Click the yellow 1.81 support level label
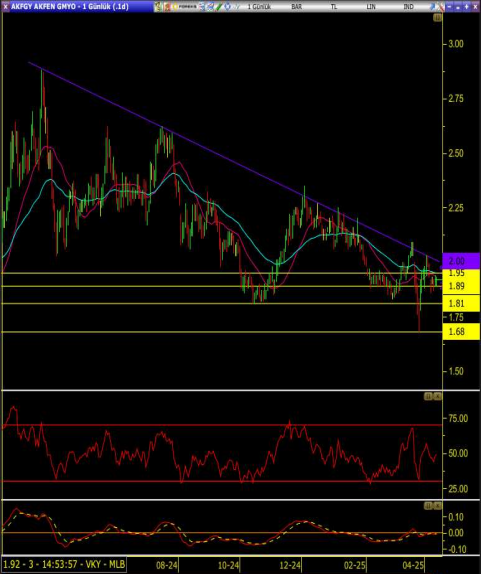Image resolution: width=481 pixels, height=574 pixels. click(x=461, y=303)
